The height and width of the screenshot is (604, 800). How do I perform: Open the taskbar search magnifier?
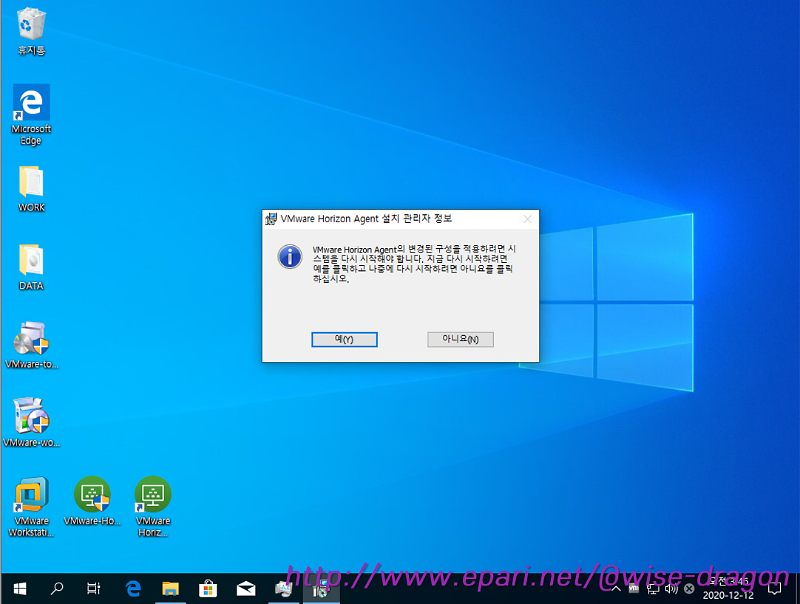click(x=57, y=589)
